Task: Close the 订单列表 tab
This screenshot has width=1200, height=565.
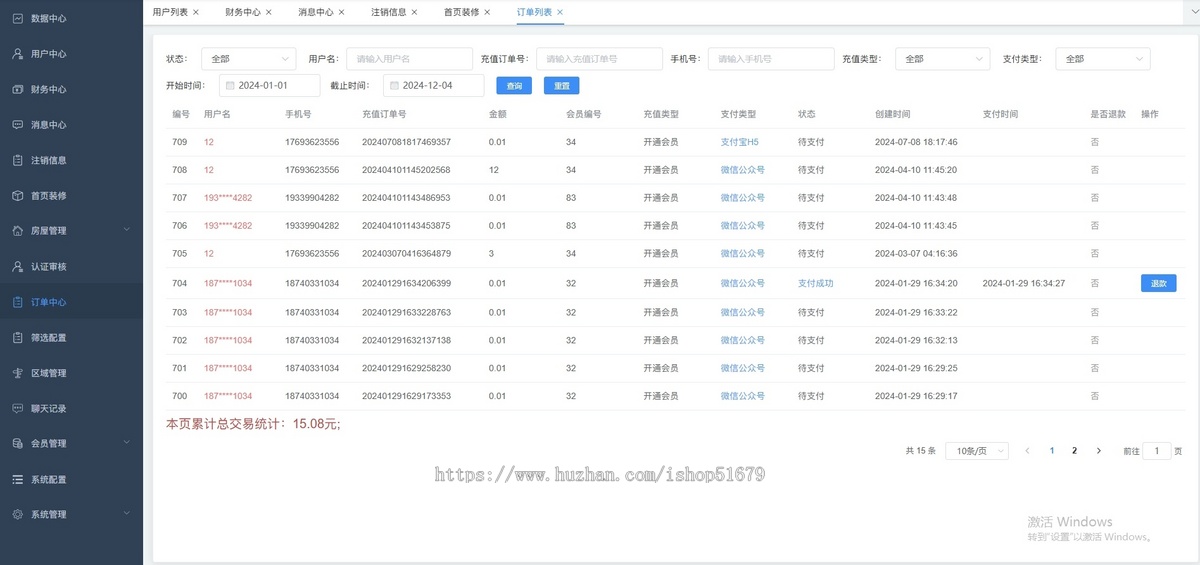Action: point(560,12)
